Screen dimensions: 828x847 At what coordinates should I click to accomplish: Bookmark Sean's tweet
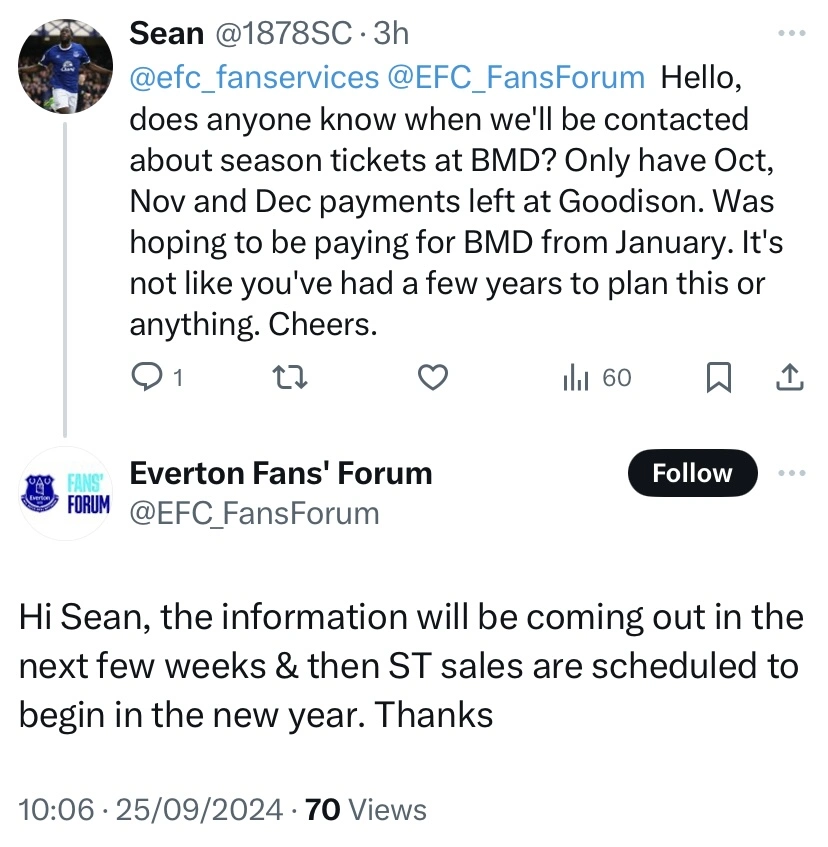[x=718, y=377]
